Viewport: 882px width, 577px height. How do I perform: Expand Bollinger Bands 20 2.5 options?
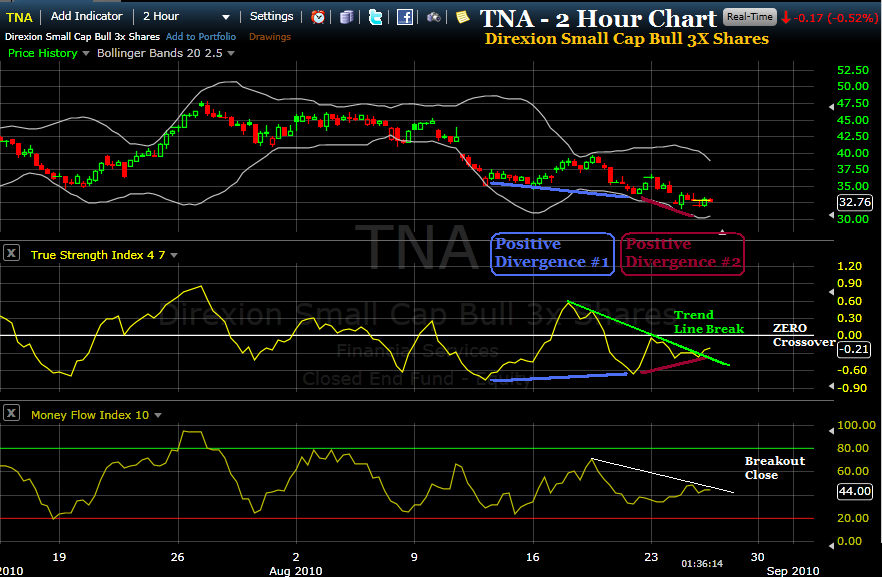(231, 53)
